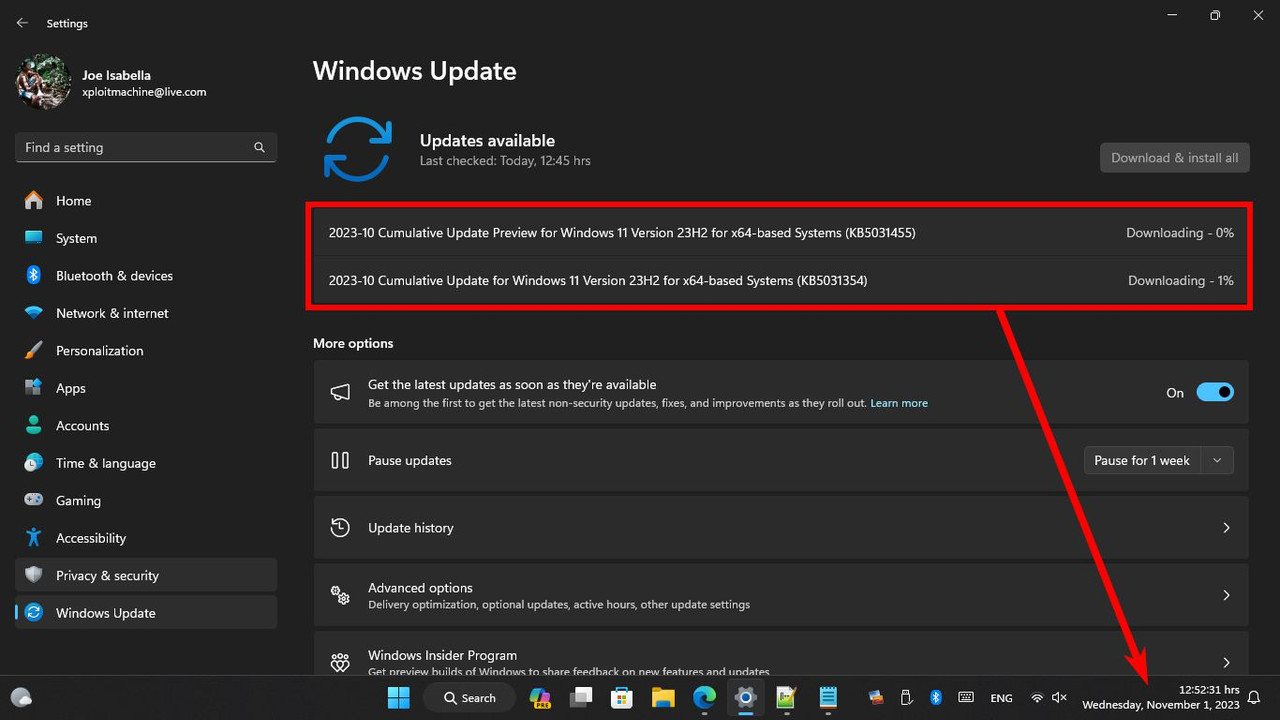Click the Privacy & security shield icon
The width and height of the screenshot is (1280, 720).
tap(34, 575)
